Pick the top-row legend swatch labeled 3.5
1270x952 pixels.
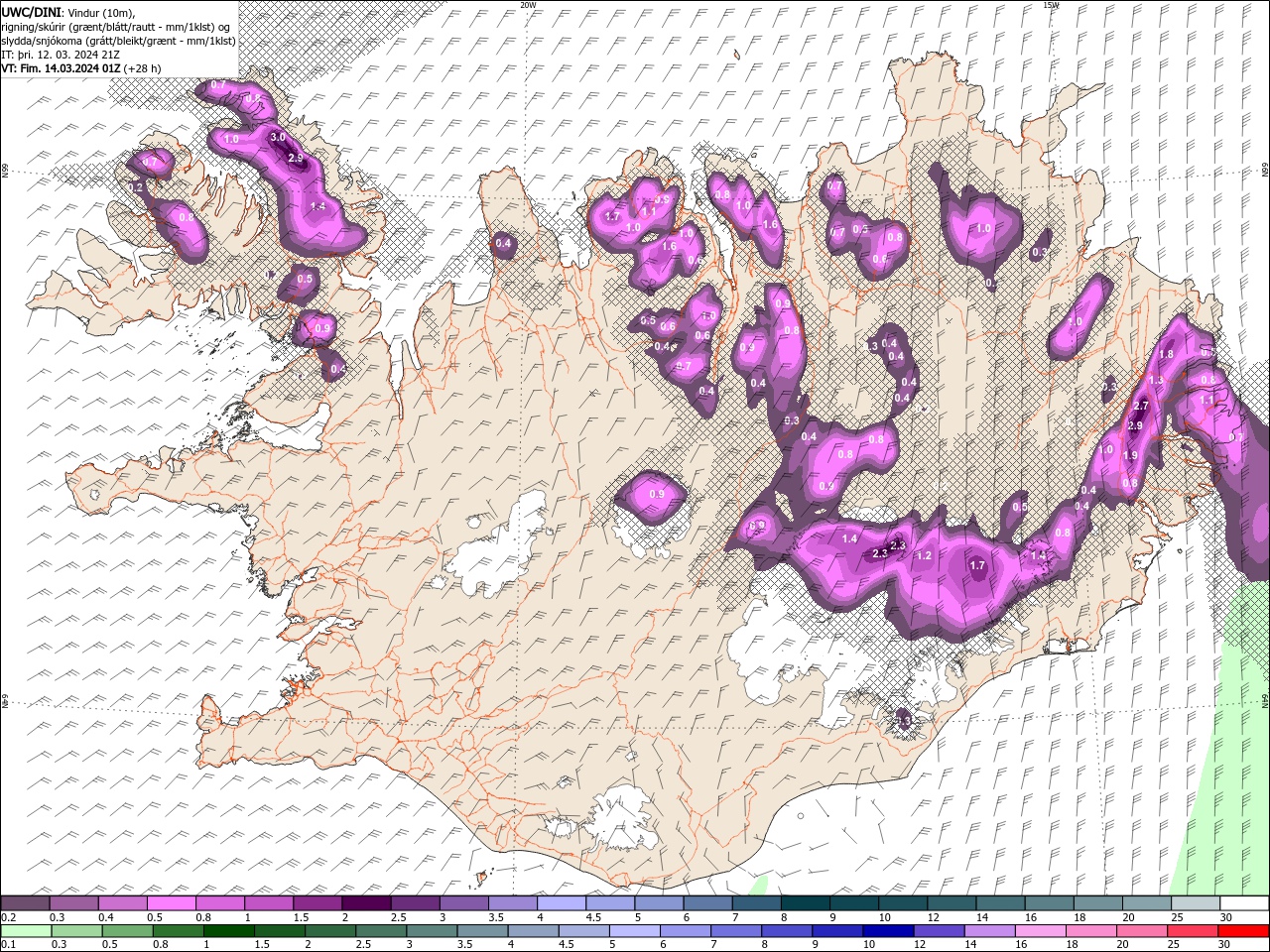[x=512, y=902]
